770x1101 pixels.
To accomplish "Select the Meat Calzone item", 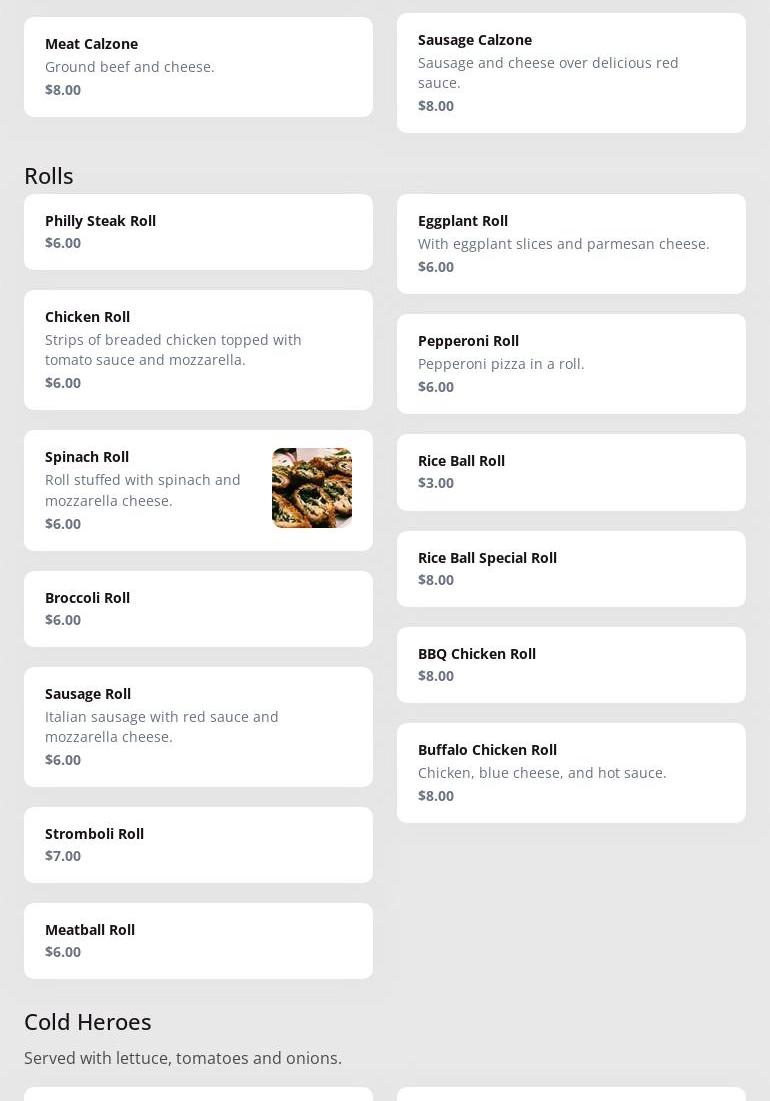I will tap(198, 67).
